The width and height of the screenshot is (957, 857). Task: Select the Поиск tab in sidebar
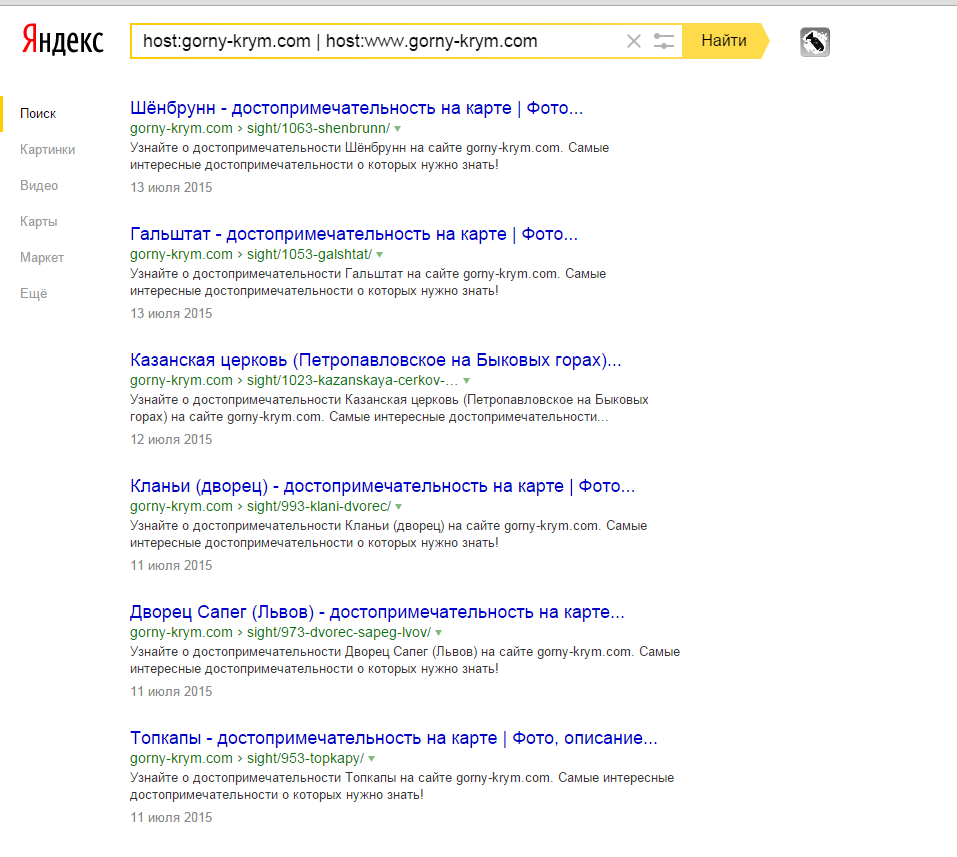[x=38, y=114]
